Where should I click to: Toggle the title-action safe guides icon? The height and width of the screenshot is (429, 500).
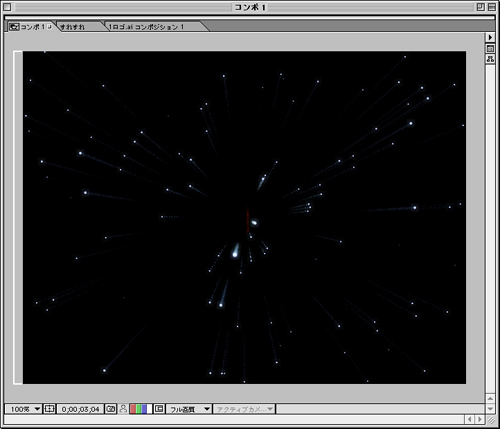[x=49, y=409]
